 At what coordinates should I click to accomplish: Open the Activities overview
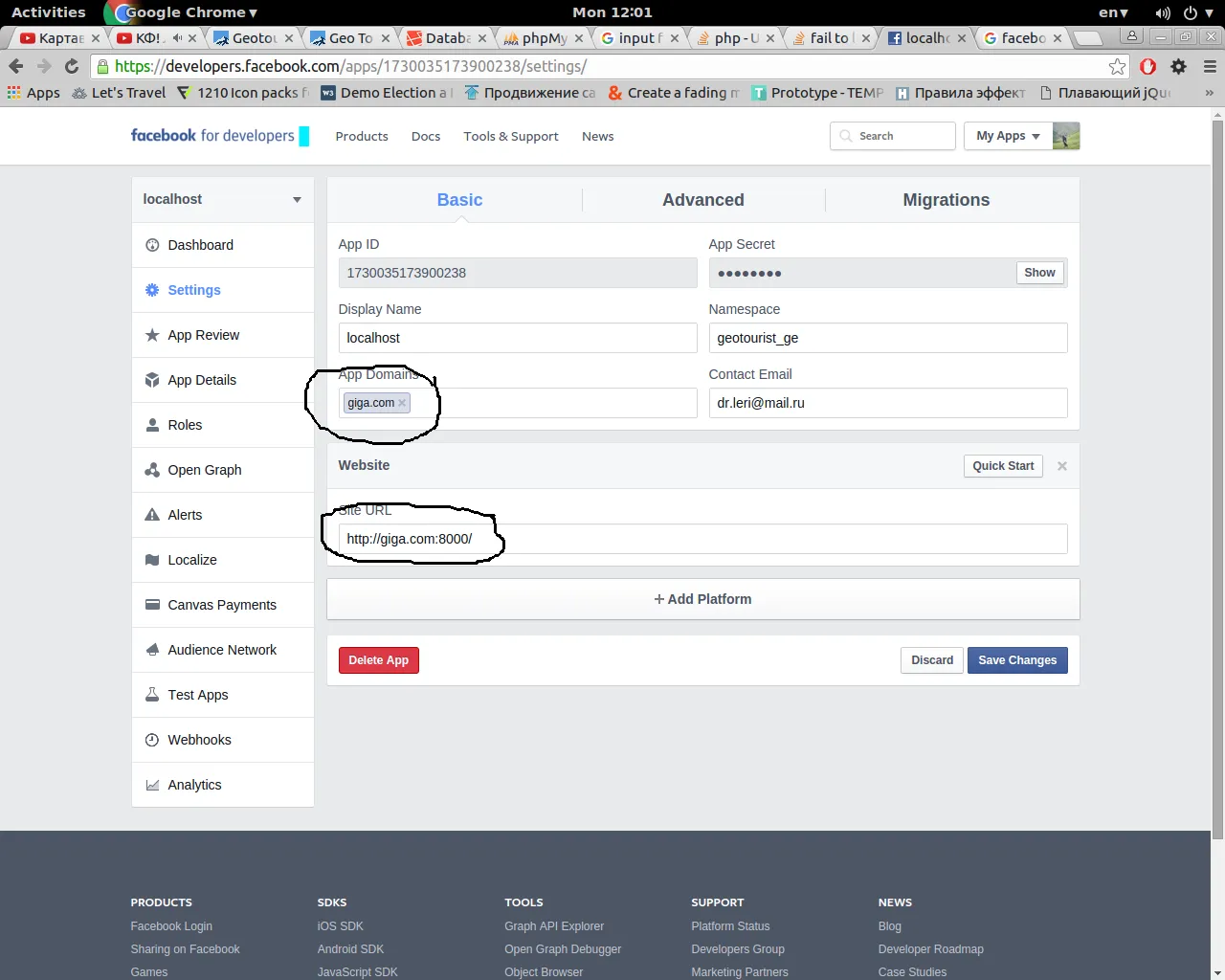49,12
